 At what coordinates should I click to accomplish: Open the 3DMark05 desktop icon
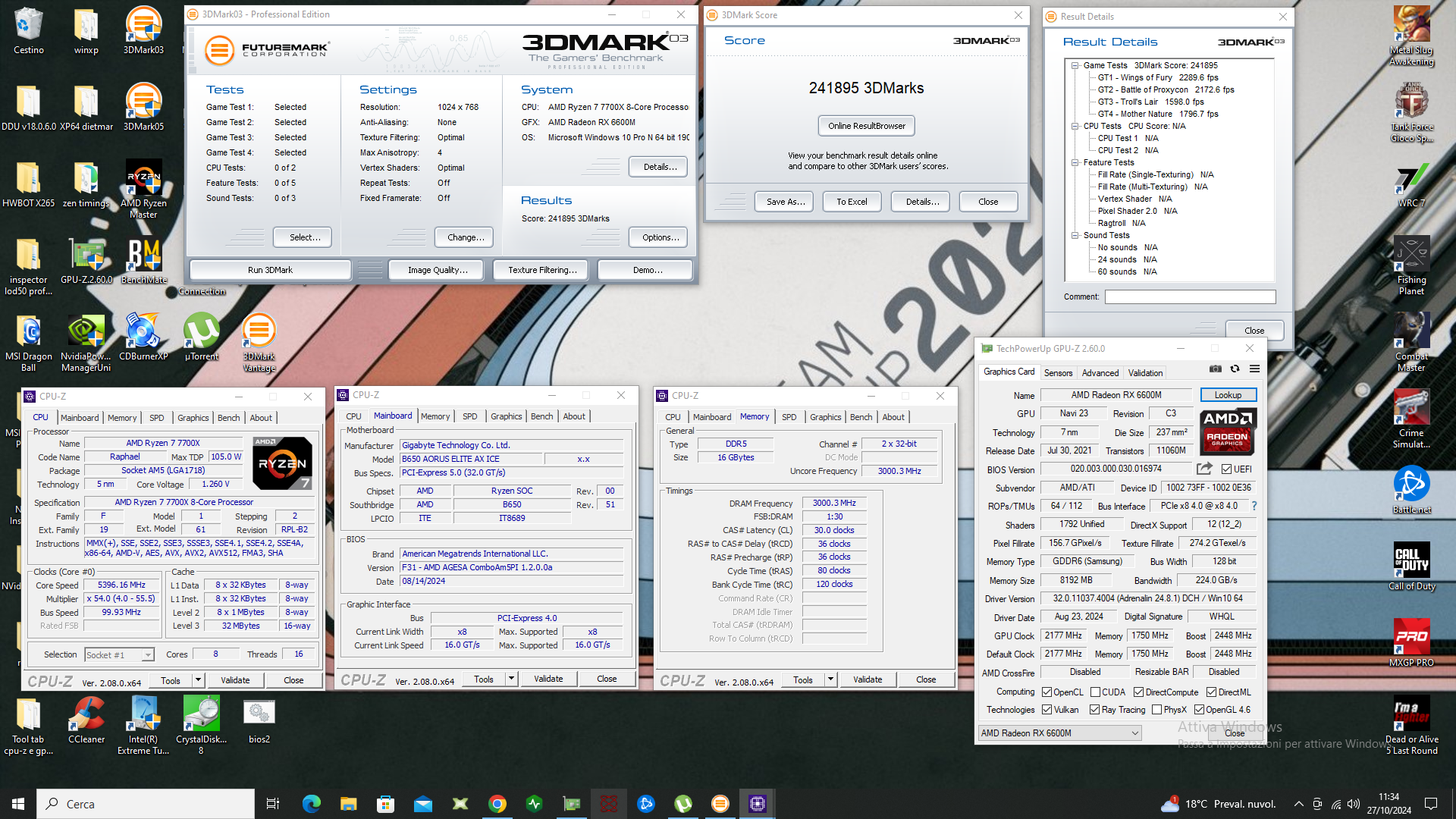tap(143, 107)
